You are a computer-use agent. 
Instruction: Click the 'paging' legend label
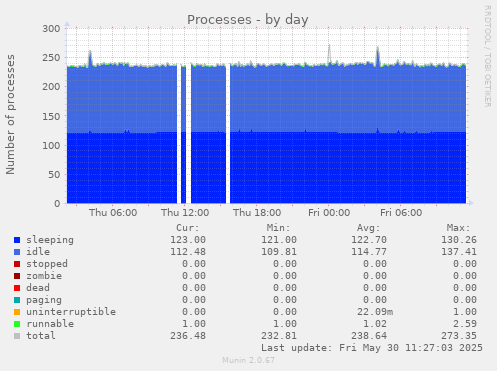click(x=44, y=300)
